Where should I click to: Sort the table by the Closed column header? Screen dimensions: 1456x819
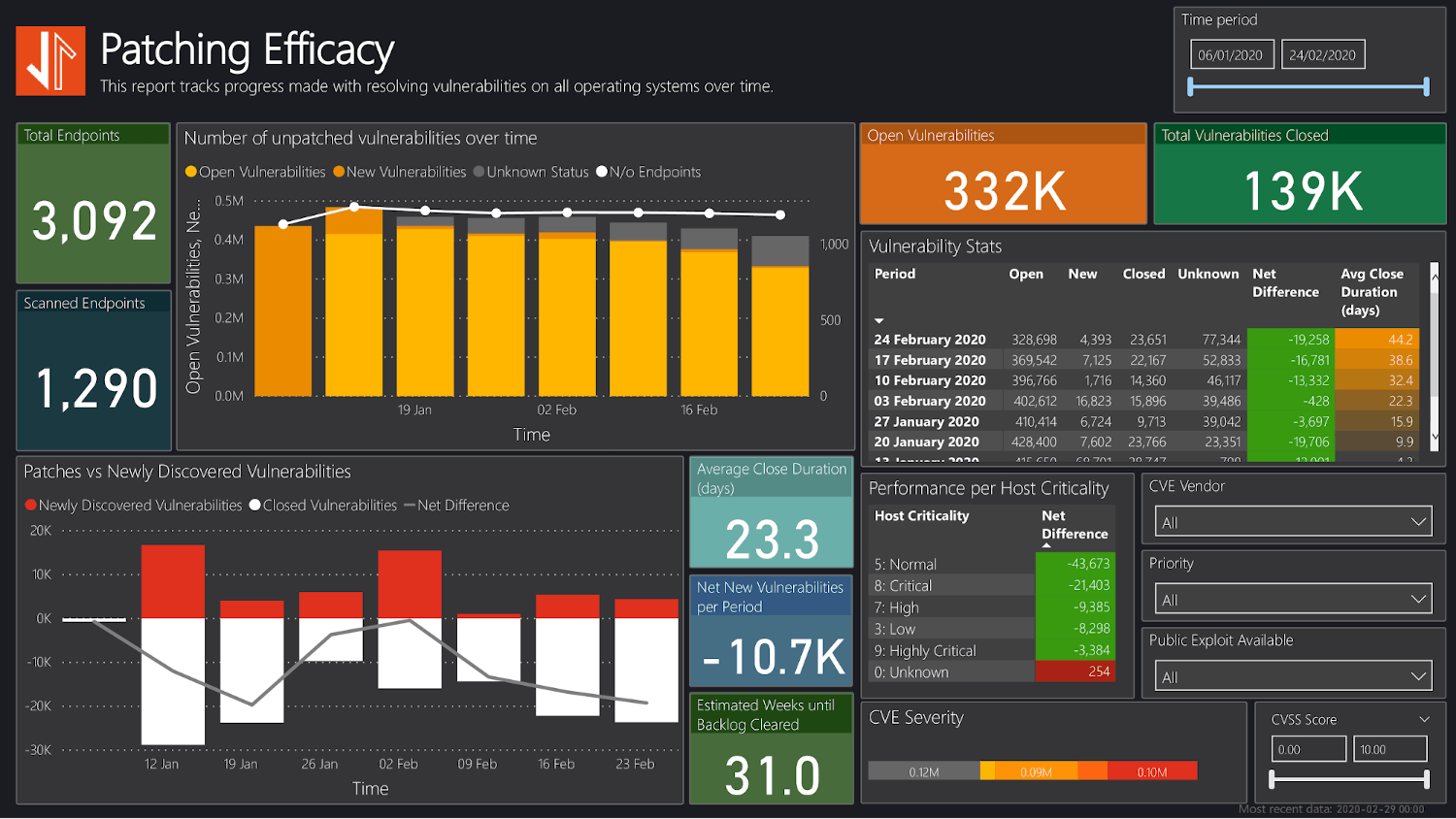(1143, 274)
